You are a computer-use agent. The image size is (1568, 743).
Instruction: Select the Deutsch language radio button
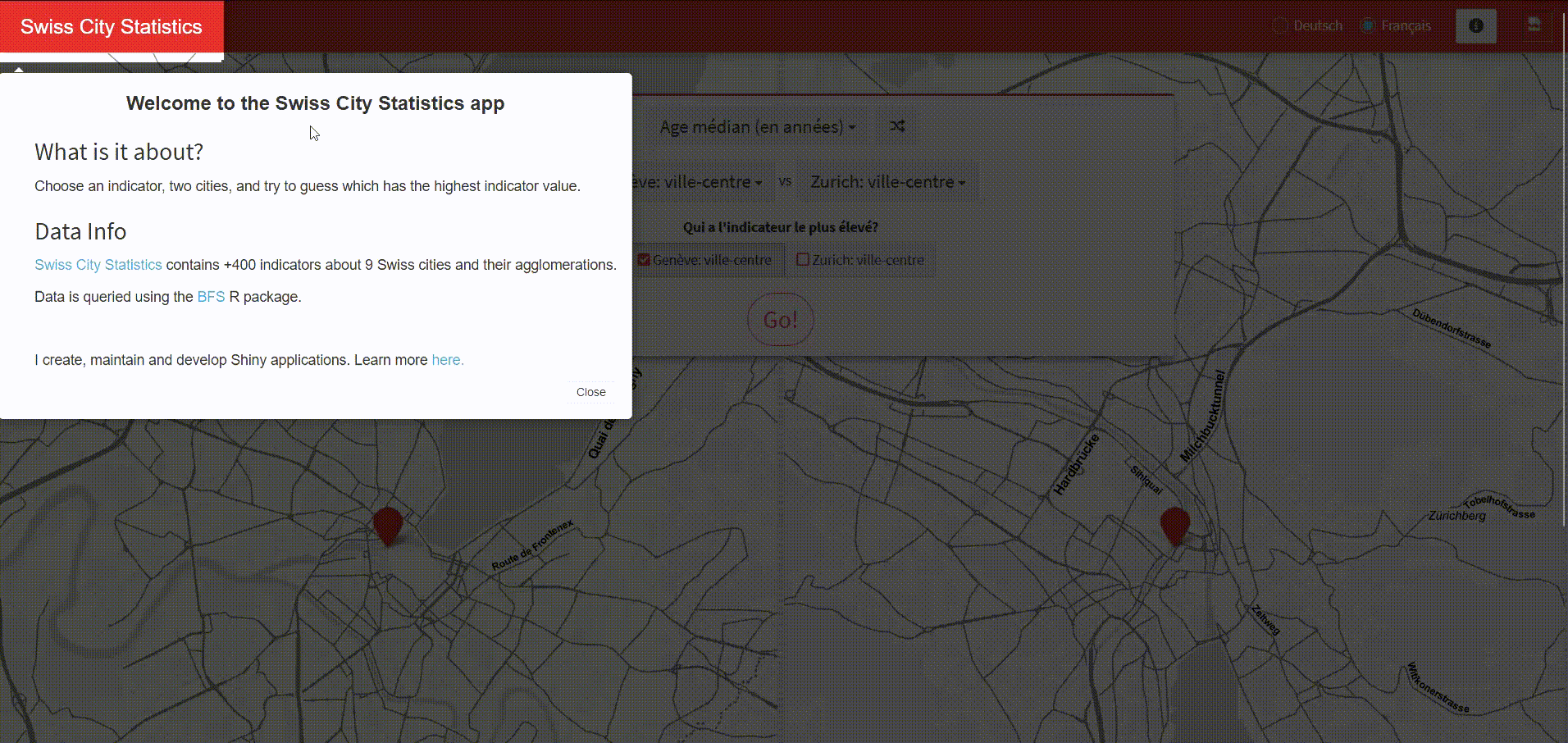pos(1279,26)
